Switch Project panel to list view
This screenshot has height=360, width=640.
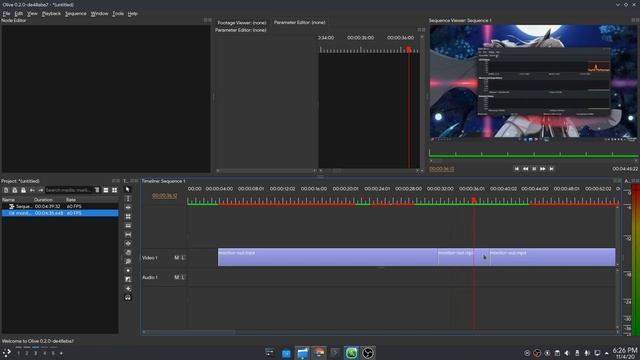106,190
